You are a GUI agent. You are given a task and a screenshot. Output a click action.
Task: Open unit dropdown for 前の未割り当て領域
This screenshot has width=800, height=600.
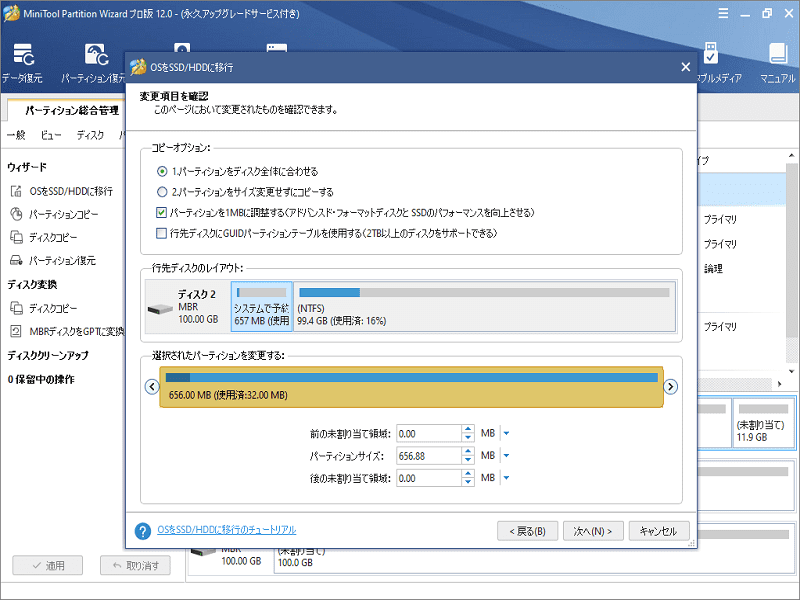click(x=506, y=434)
